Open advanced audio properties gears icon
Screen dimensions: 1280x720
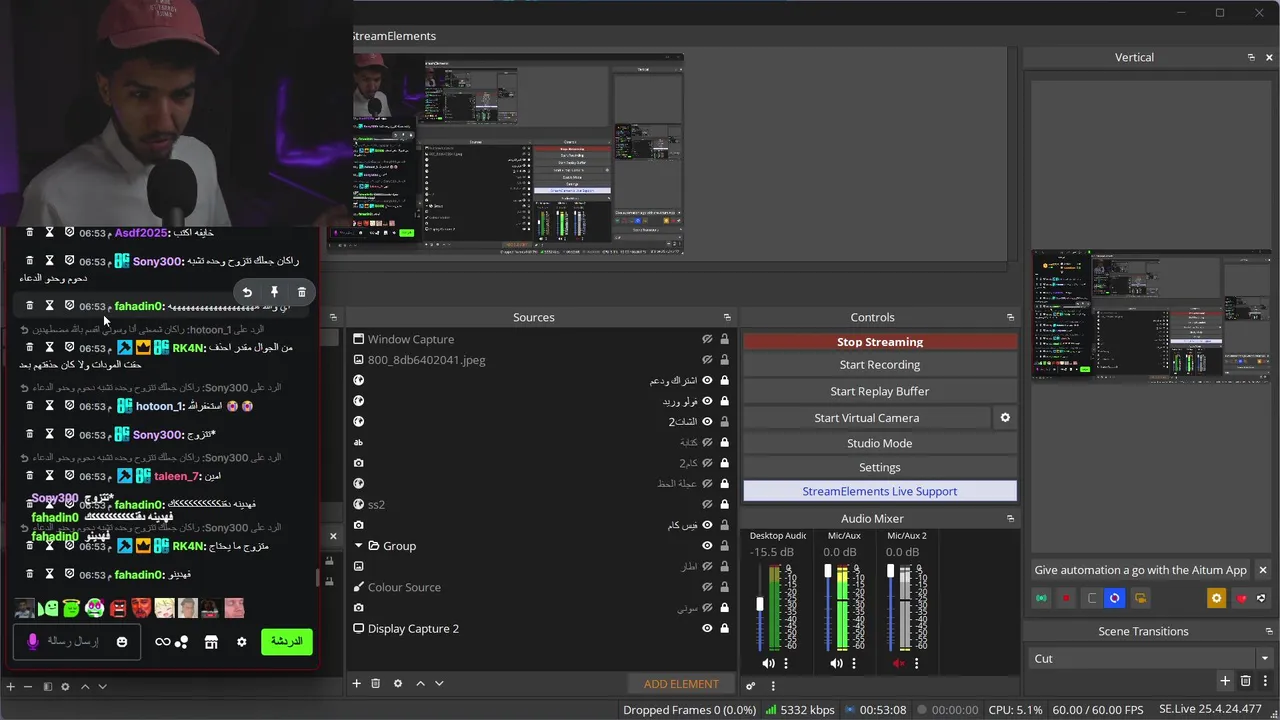(750, 685)
